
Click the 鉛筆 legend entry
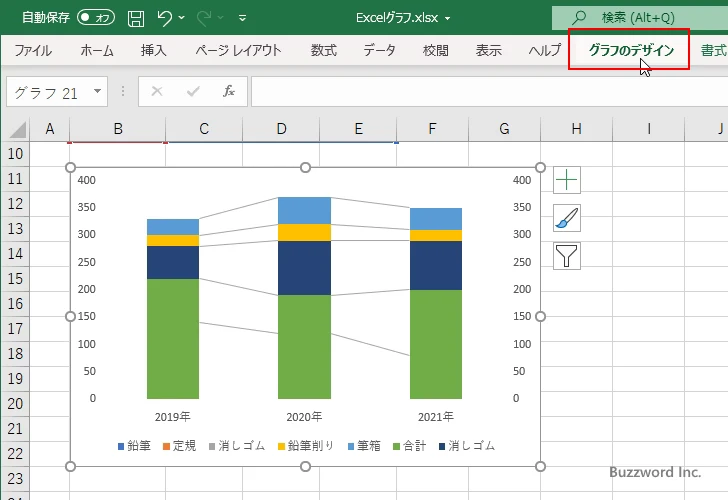[135, 446]
